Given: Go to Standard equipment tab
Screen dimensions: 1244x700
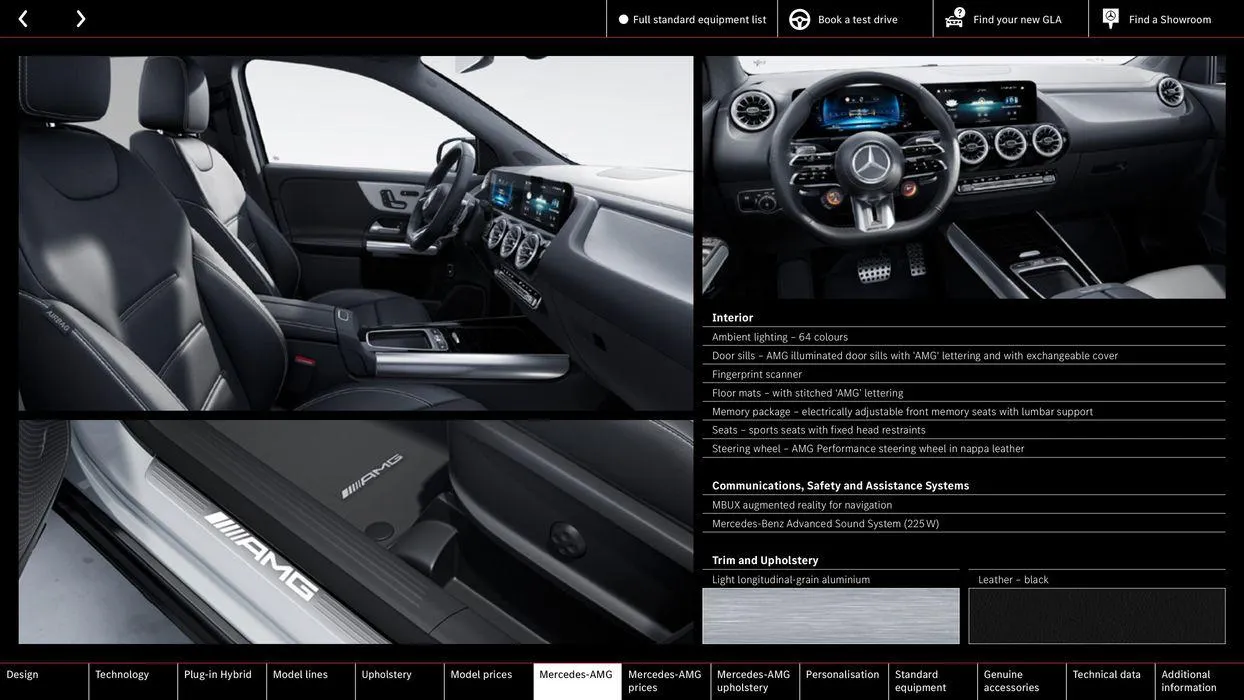Looking at the screenshot, I should click(x=933, y=682).
